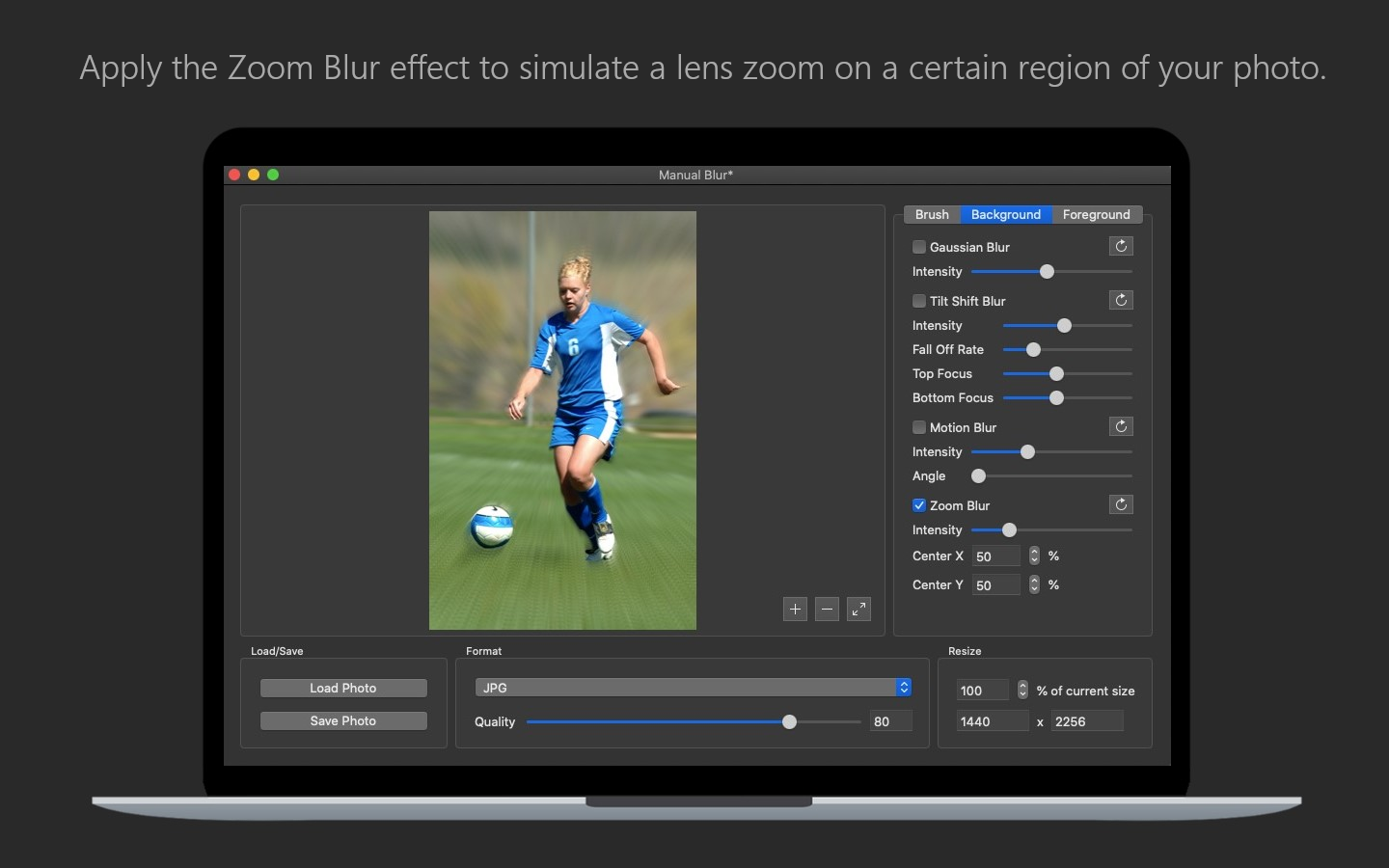
Task: Click the fit-to-view expand arrows icon
Action: [x=858, y=609]
